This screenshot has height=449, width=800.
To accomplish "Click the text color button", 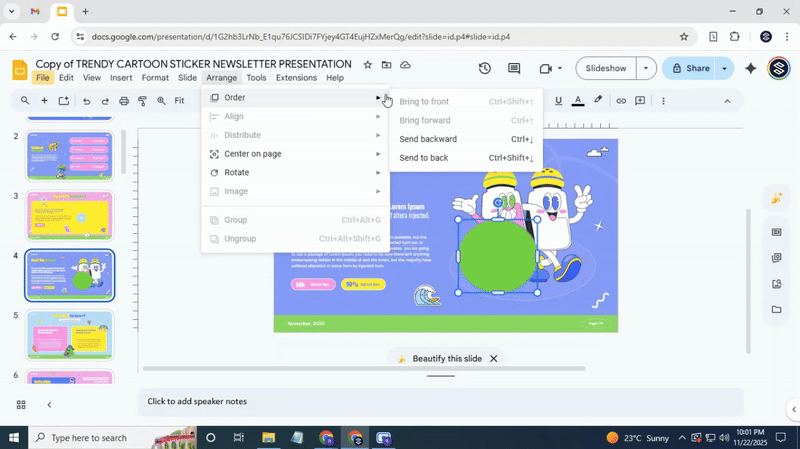I will (578, 101).
